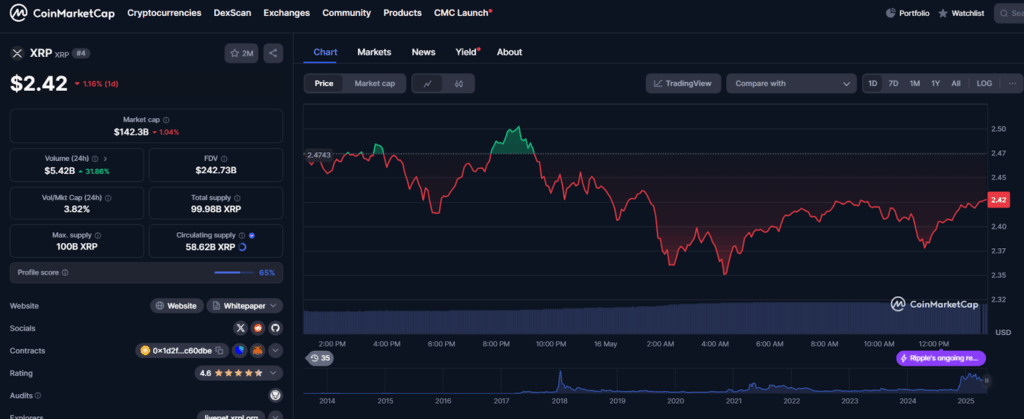This screenshot has width=1024, height=419.
Task: Open DexScan menu
Action: pos(232,13)
